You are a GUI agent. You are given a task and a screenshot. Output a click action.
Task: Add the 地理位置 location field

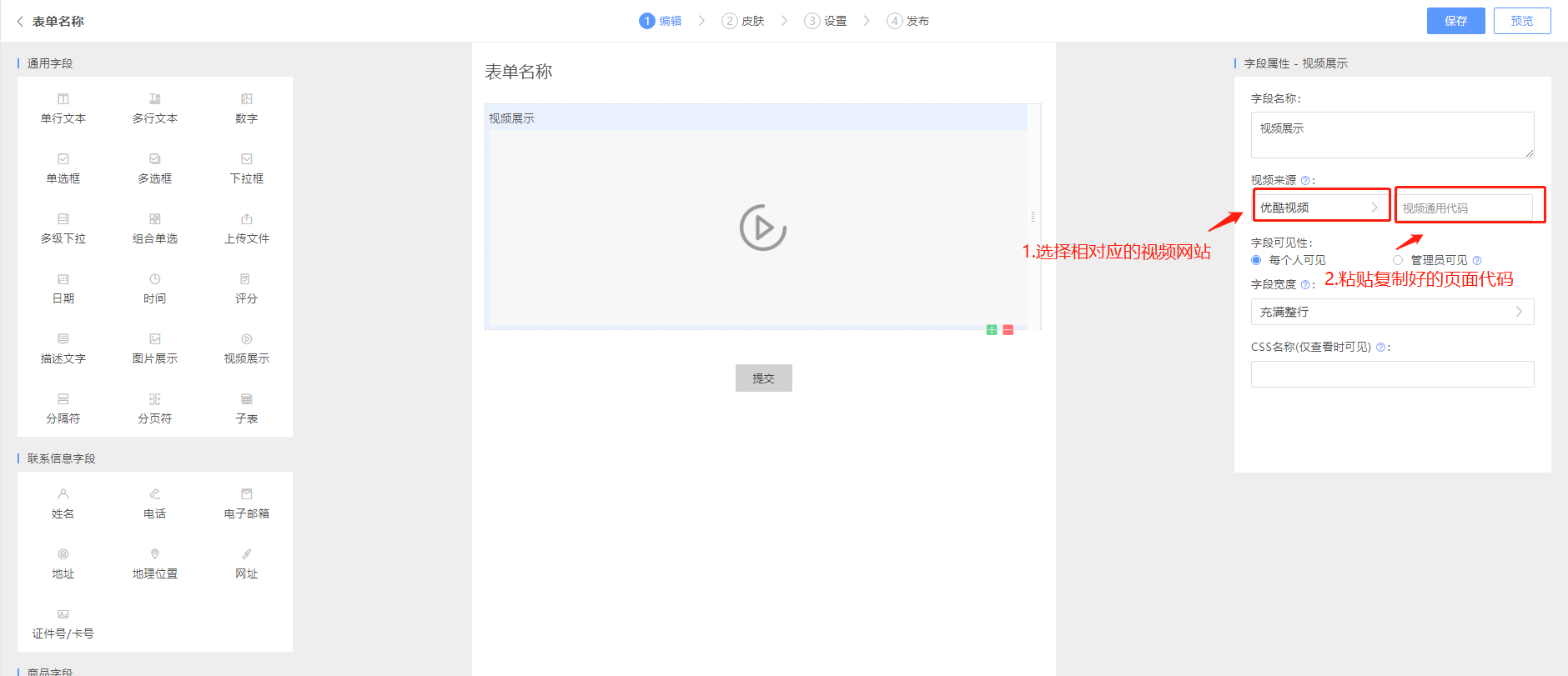tap(155, 563)
